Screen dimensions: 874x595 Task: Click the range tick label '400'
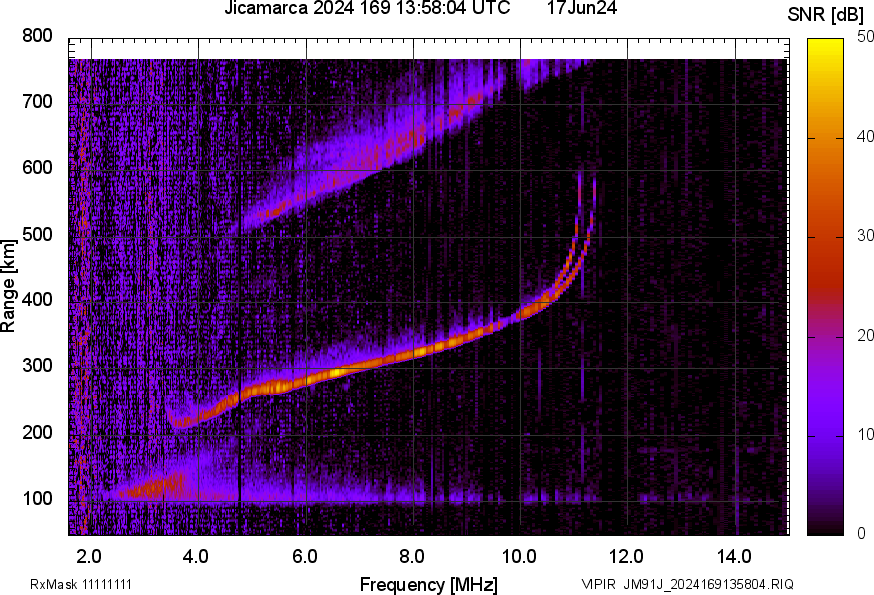pyautogui.click(x=37, y=300)
